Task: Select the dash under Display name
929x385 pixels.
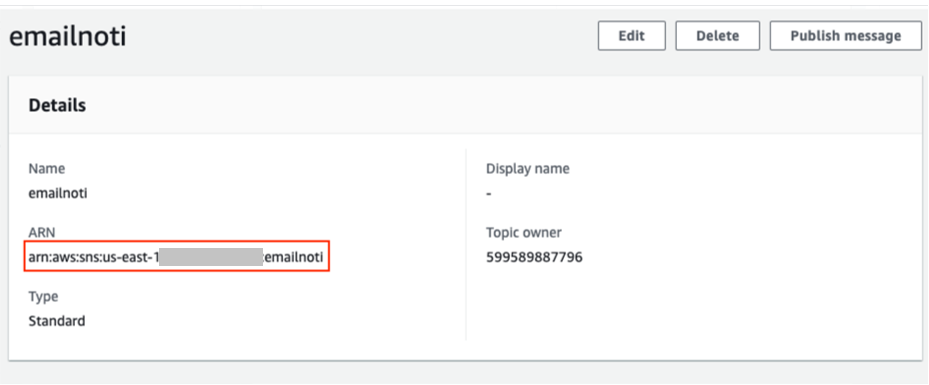Action: pyautogui.click(x=489, y=194)
